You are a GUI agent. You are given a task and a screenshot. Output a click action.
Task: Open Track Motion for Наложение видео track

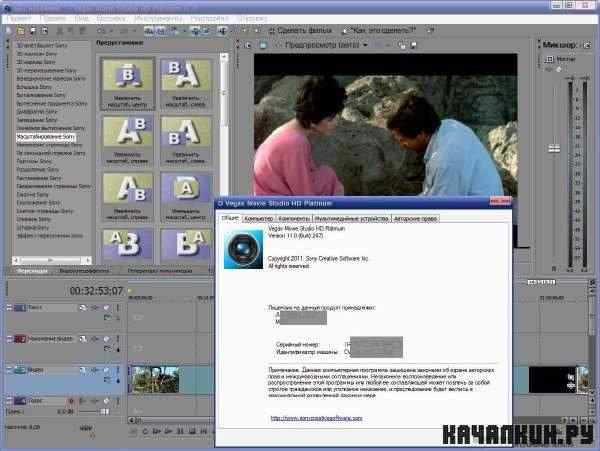click(x=83, y=339)
